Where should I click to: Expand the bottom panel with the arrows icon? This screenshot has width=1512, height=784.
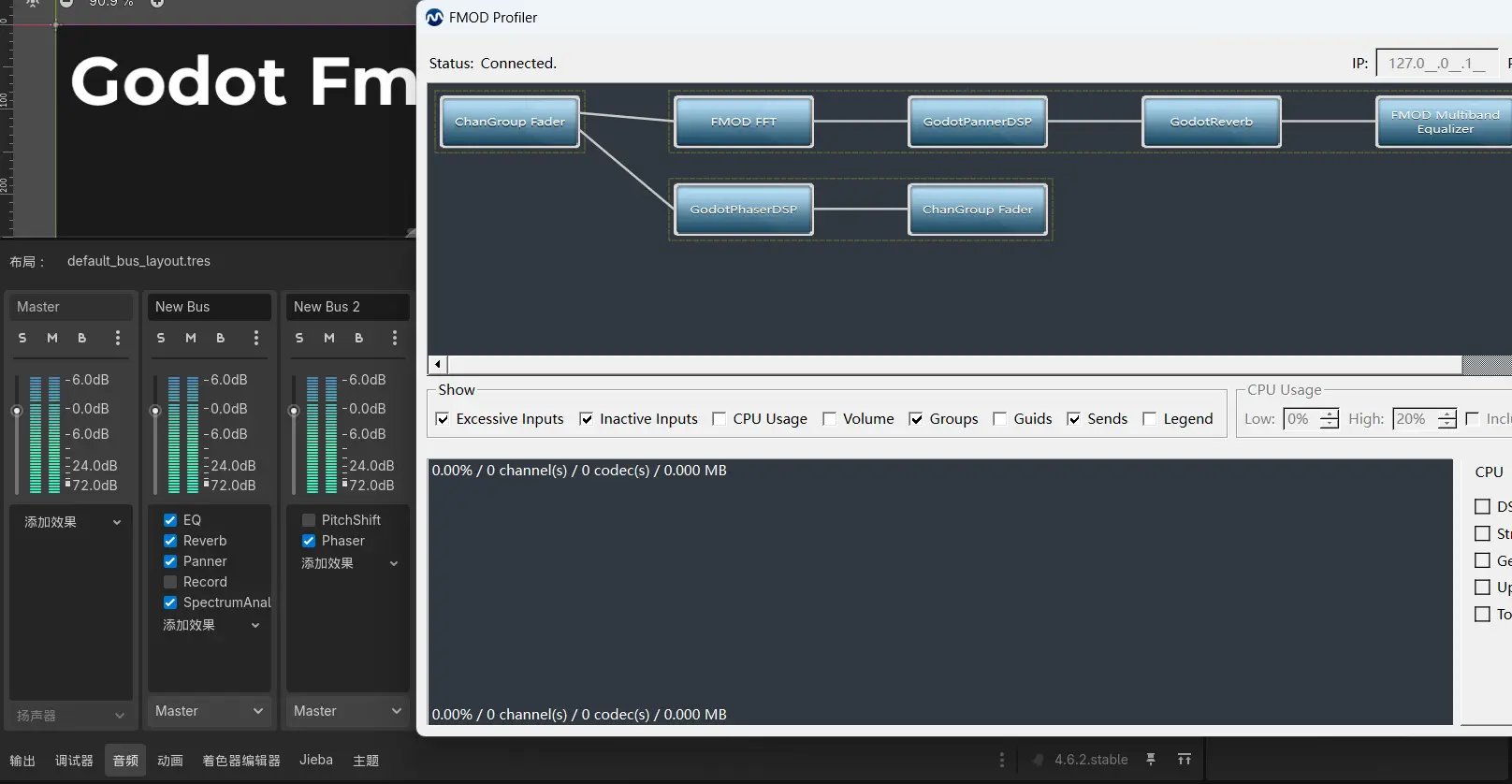click(x=1185, y=760)
